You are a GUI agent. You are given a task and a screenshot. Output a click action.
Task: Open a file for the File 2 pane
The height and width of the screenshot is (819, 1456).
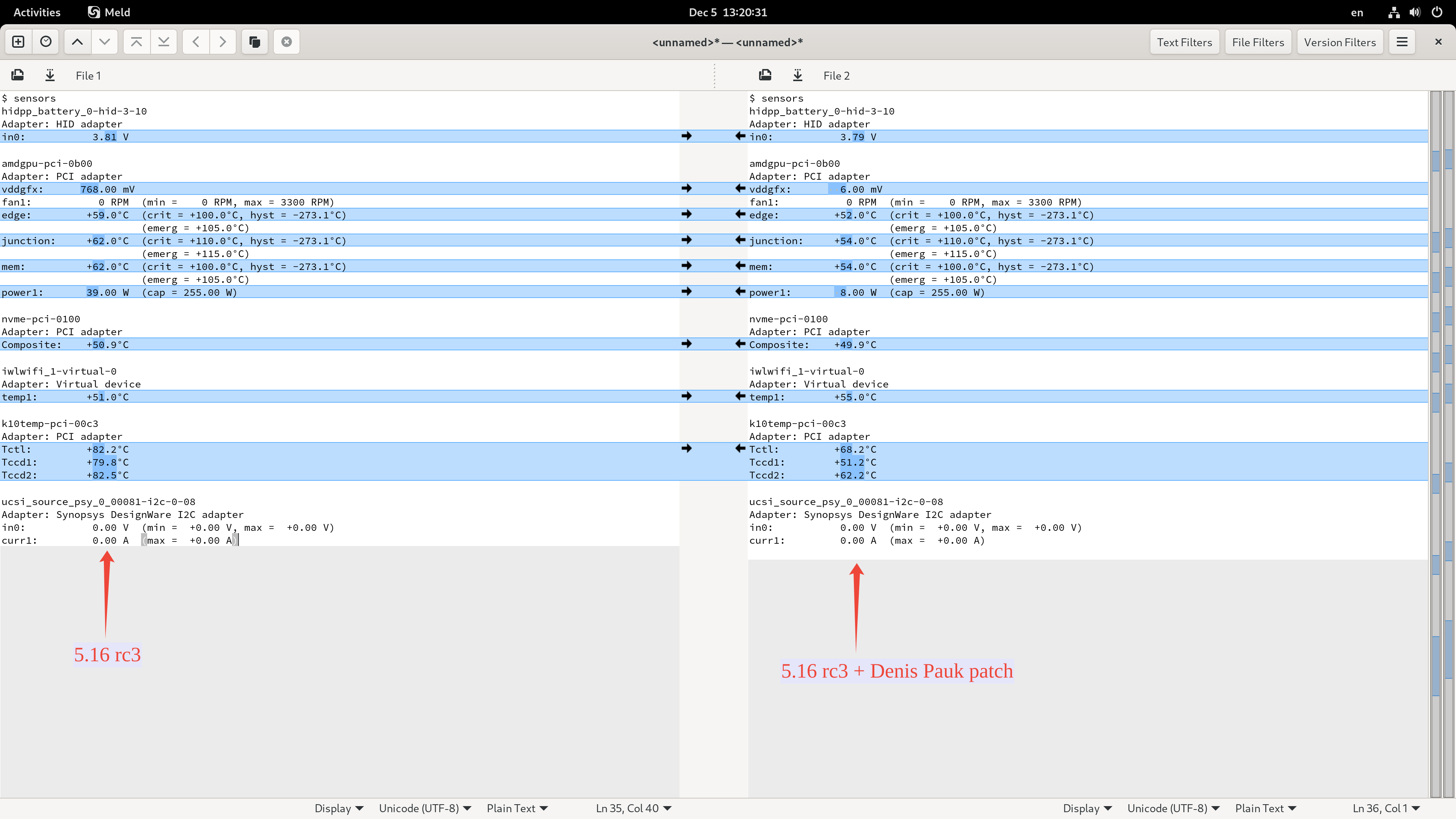pyautogui.click(x=765, y=75)
